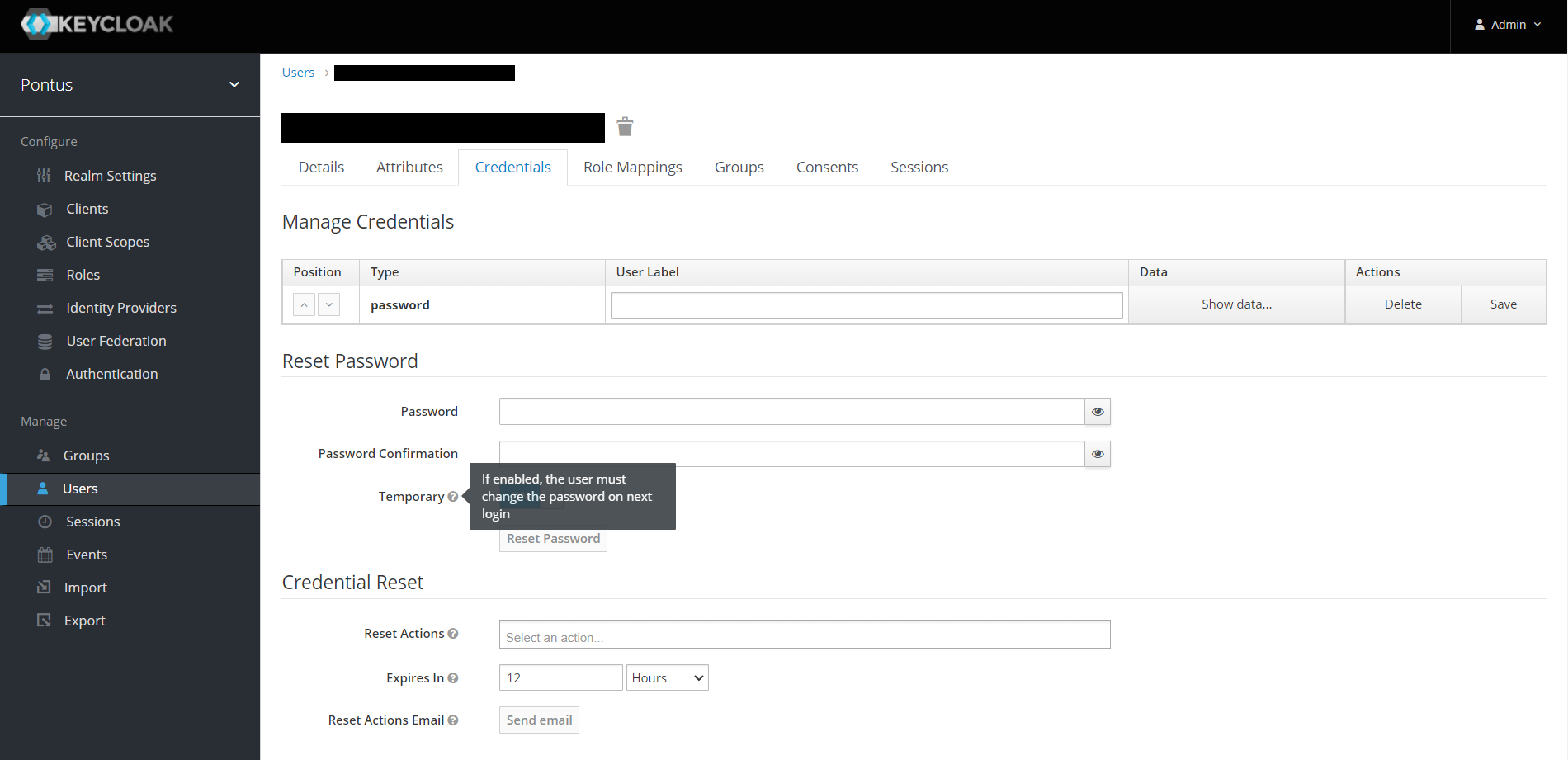Save the password credential label
This screenshot has height=760, width=1568.
[x=1504, y=304]
